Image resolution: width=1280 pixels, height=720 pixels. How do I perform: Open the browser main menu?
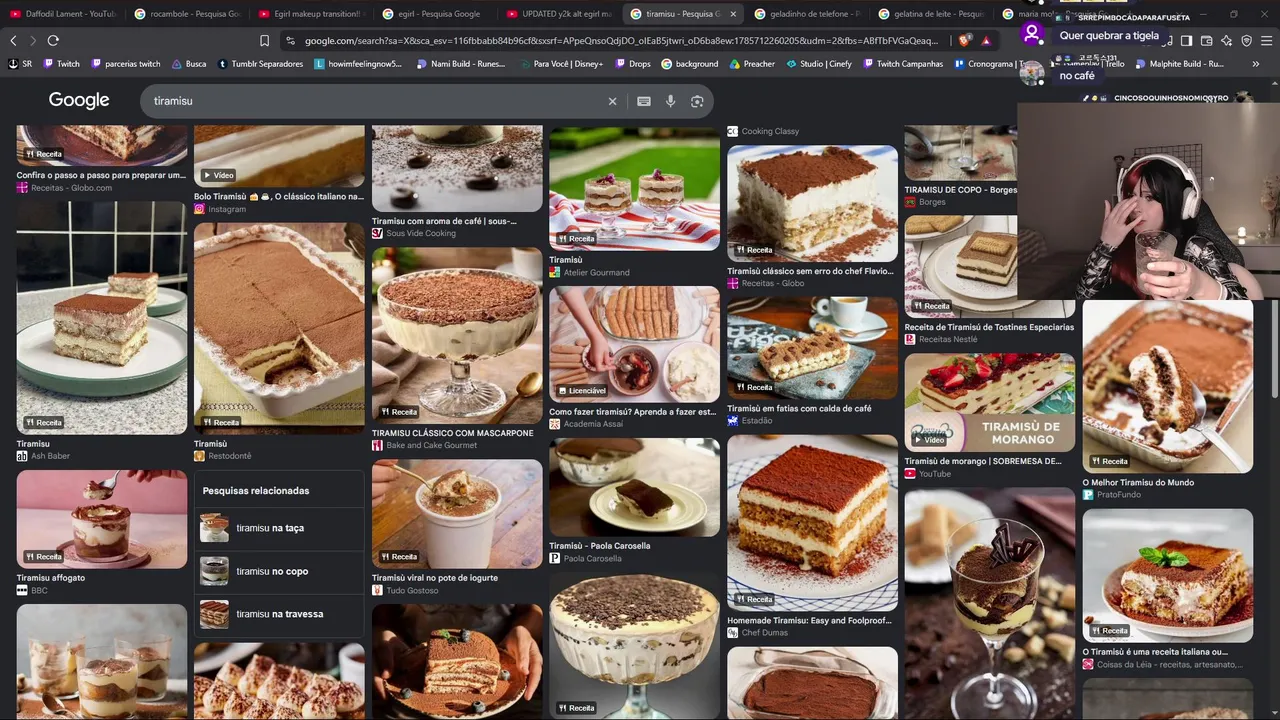pos(1266,41)
